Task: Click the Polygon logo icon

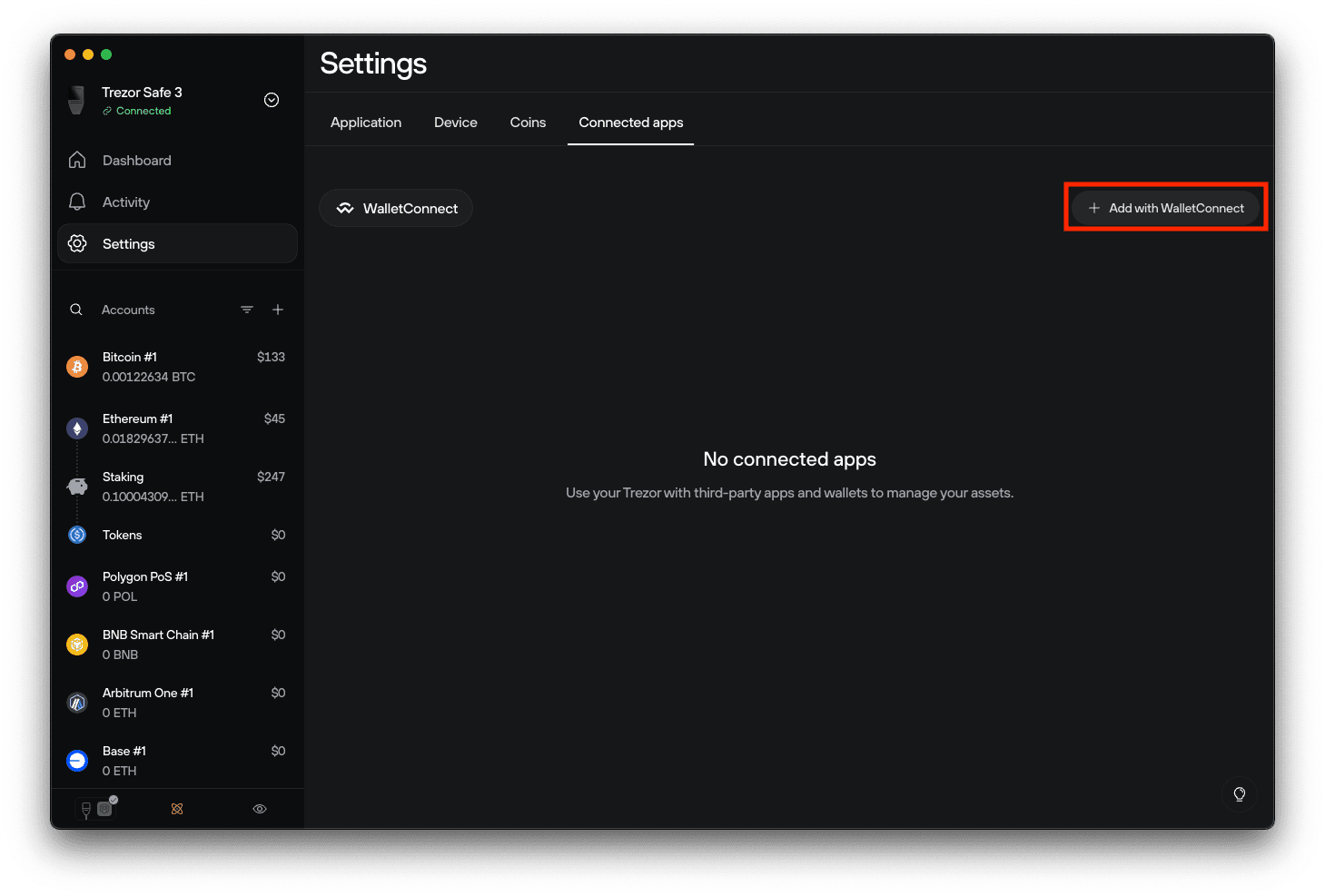Action: pos(77,586)
